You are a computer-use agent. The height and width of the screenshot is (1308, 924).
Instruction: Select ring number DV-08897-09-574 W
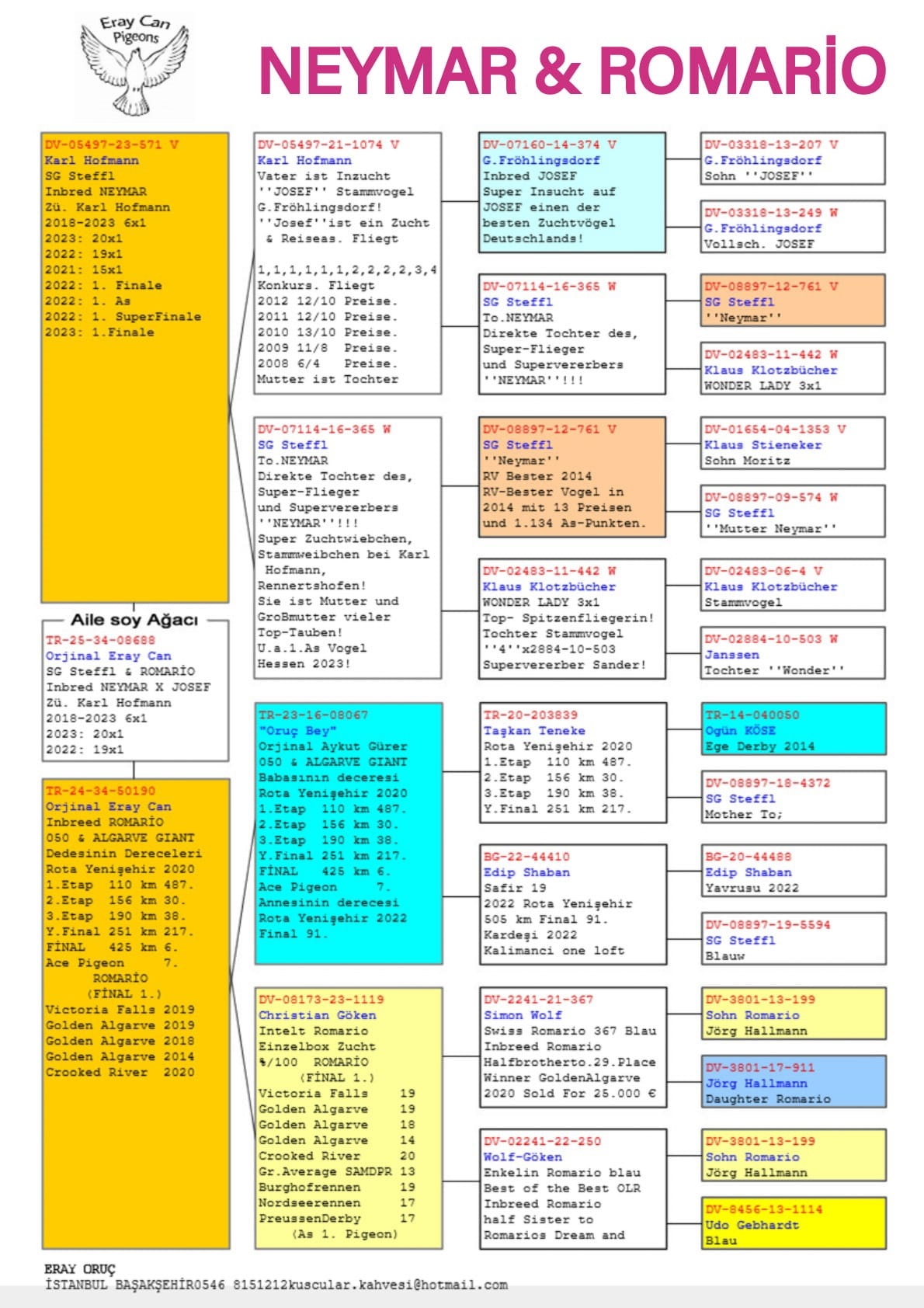(771, 497)
